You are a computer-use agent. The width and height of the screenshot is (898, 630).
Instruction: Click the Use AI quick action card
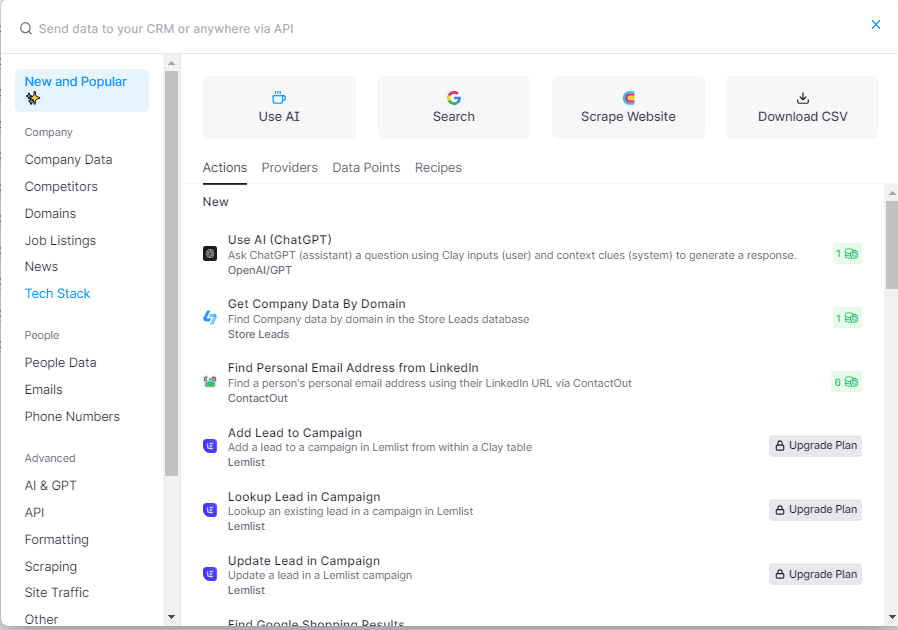coord(279,108)
